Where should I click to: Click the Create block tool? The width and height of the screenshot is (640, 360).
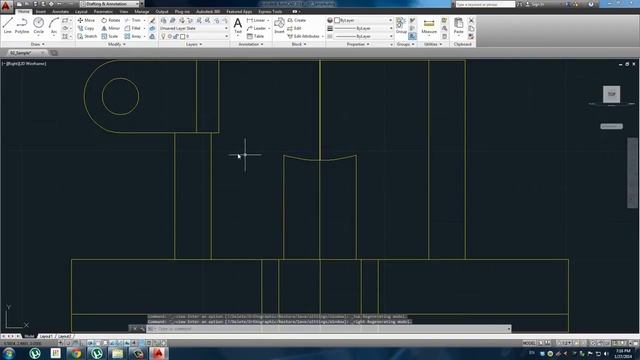[297, 20]
